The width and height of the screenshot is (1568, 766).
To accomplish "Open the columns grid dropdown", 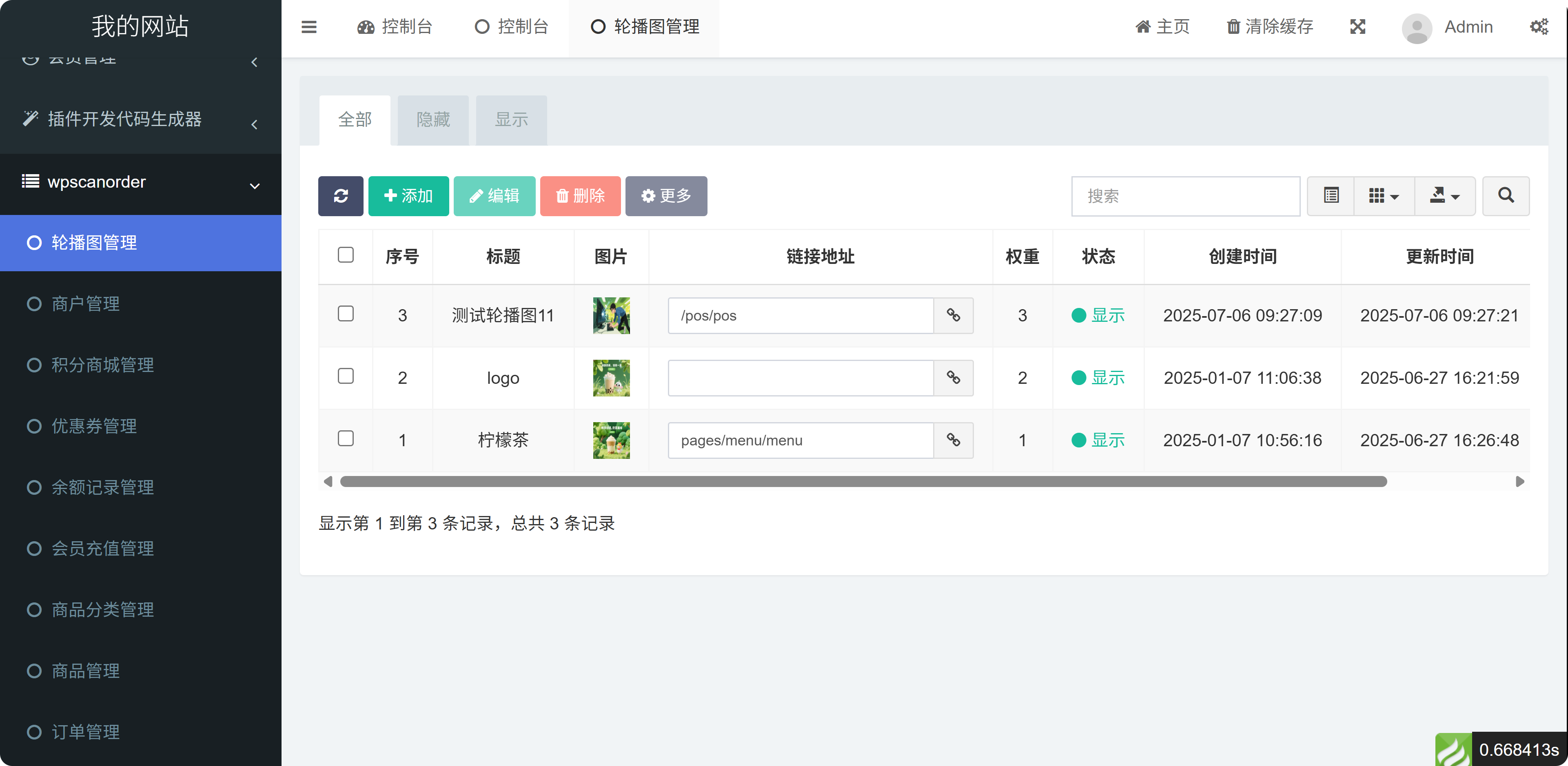I will tap(1383, 196).
